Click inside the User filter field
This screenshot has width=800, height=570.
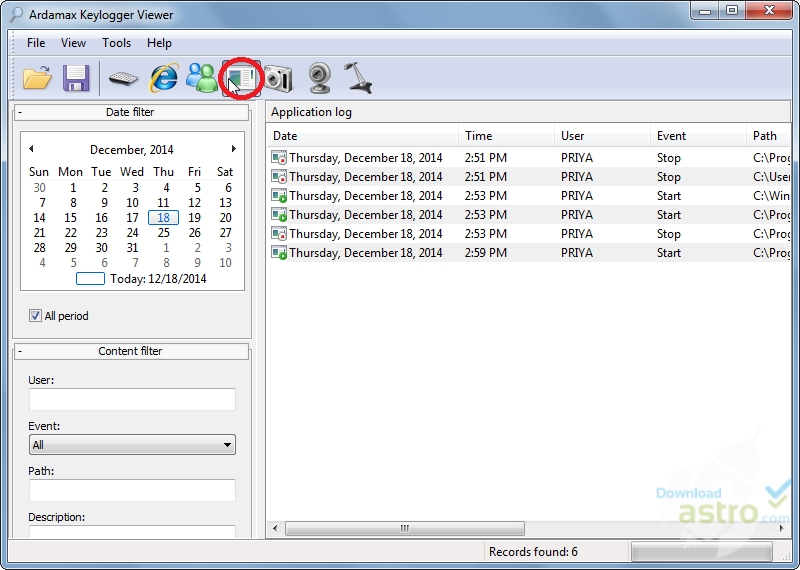[x=132, y=399]
